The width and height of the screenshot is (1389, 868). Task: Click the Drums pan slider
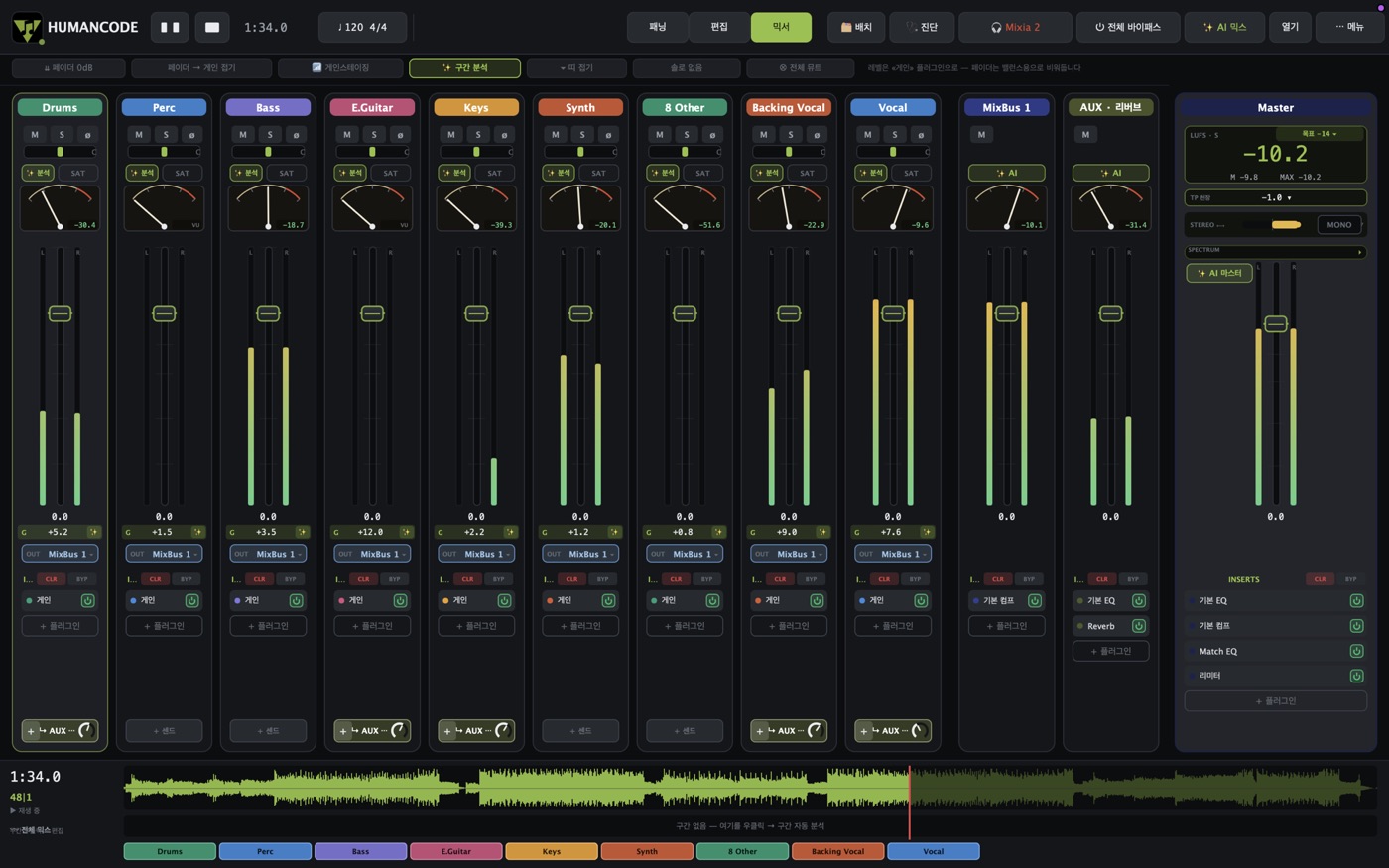click(x=60, y=152)
